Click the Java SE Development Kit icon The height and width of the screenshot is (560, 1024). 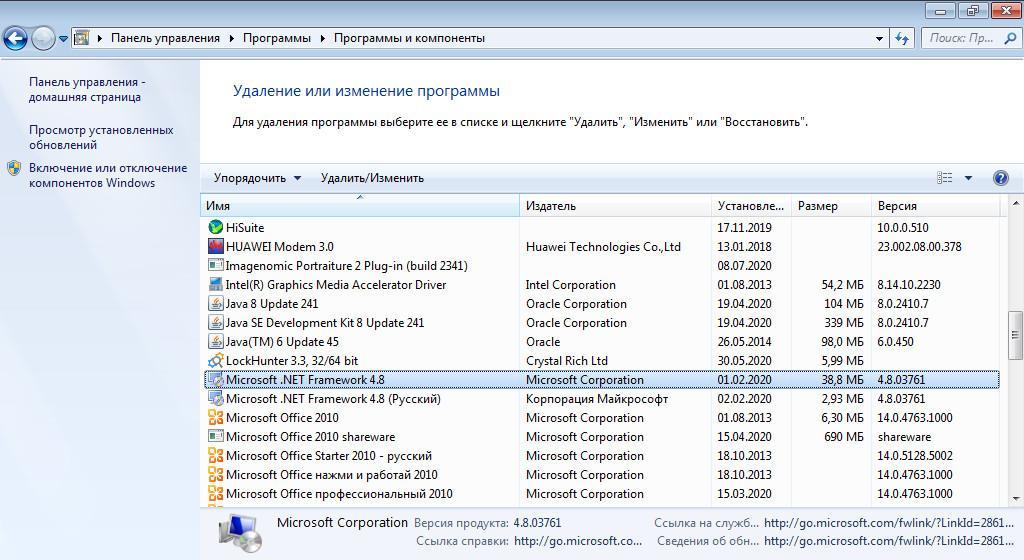coord(216,322)
